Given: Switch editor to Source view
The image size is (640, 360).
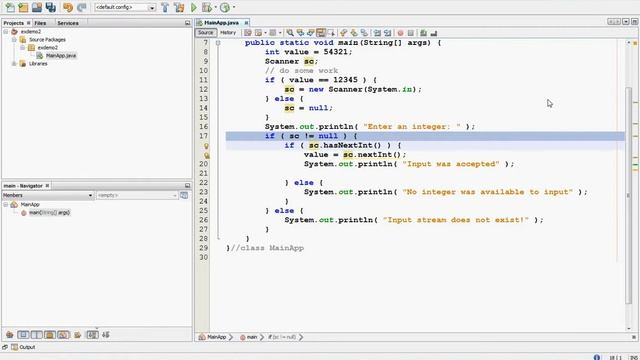Looking at the screenshot, I should pos(205,33).
